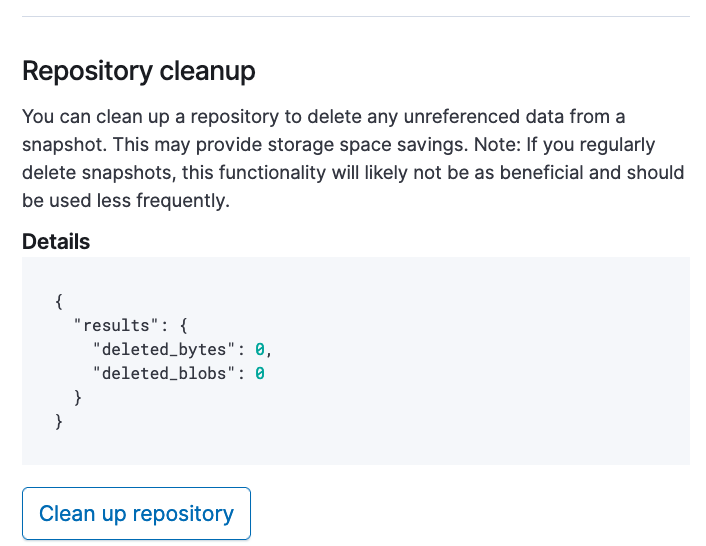Click the deleted_bytes value 0
This screenshot has height=546, width=706.
coord(259,349)
